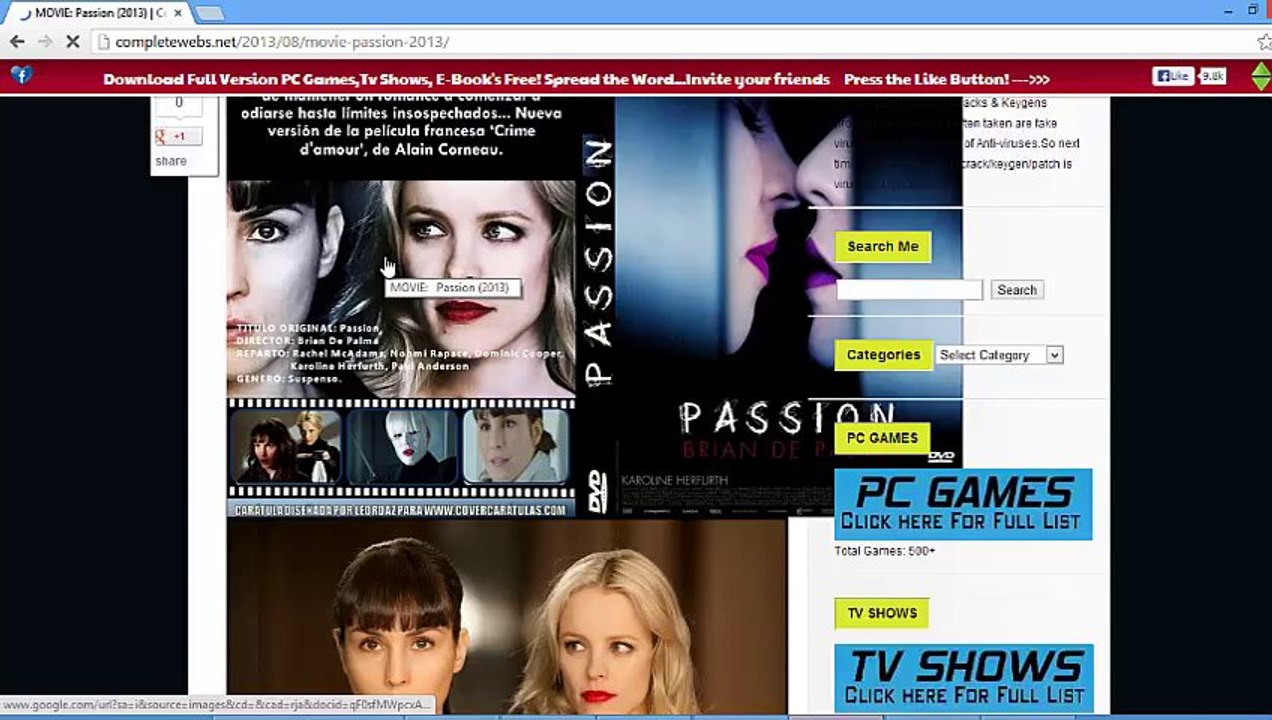The width and height of the screenshot is (1272, 720).
Task: Click first filmstrip thumbnail of two women
Action: (x=287, y=447)
